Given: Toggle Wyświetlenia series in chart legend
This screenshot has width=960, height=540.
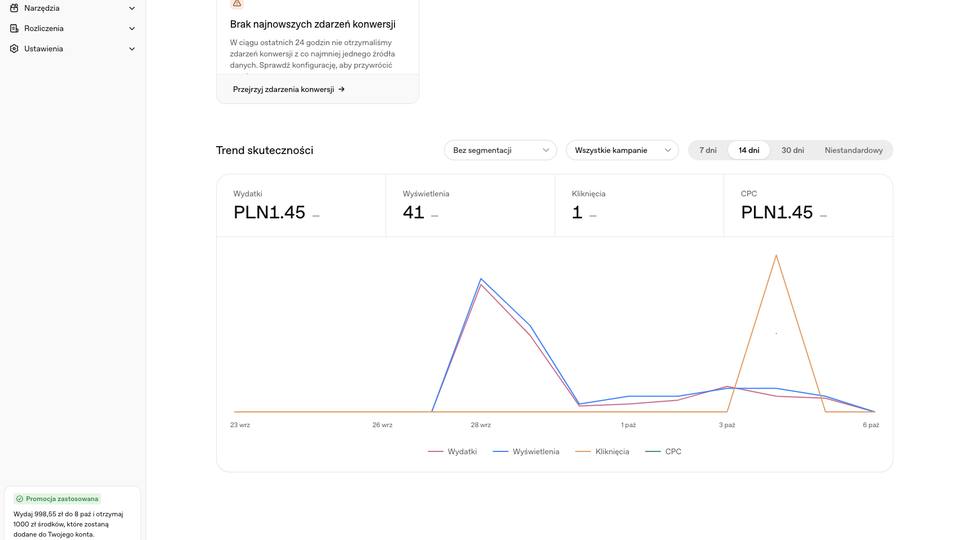Looking at the screenshot, I should [x=526, y=452].
